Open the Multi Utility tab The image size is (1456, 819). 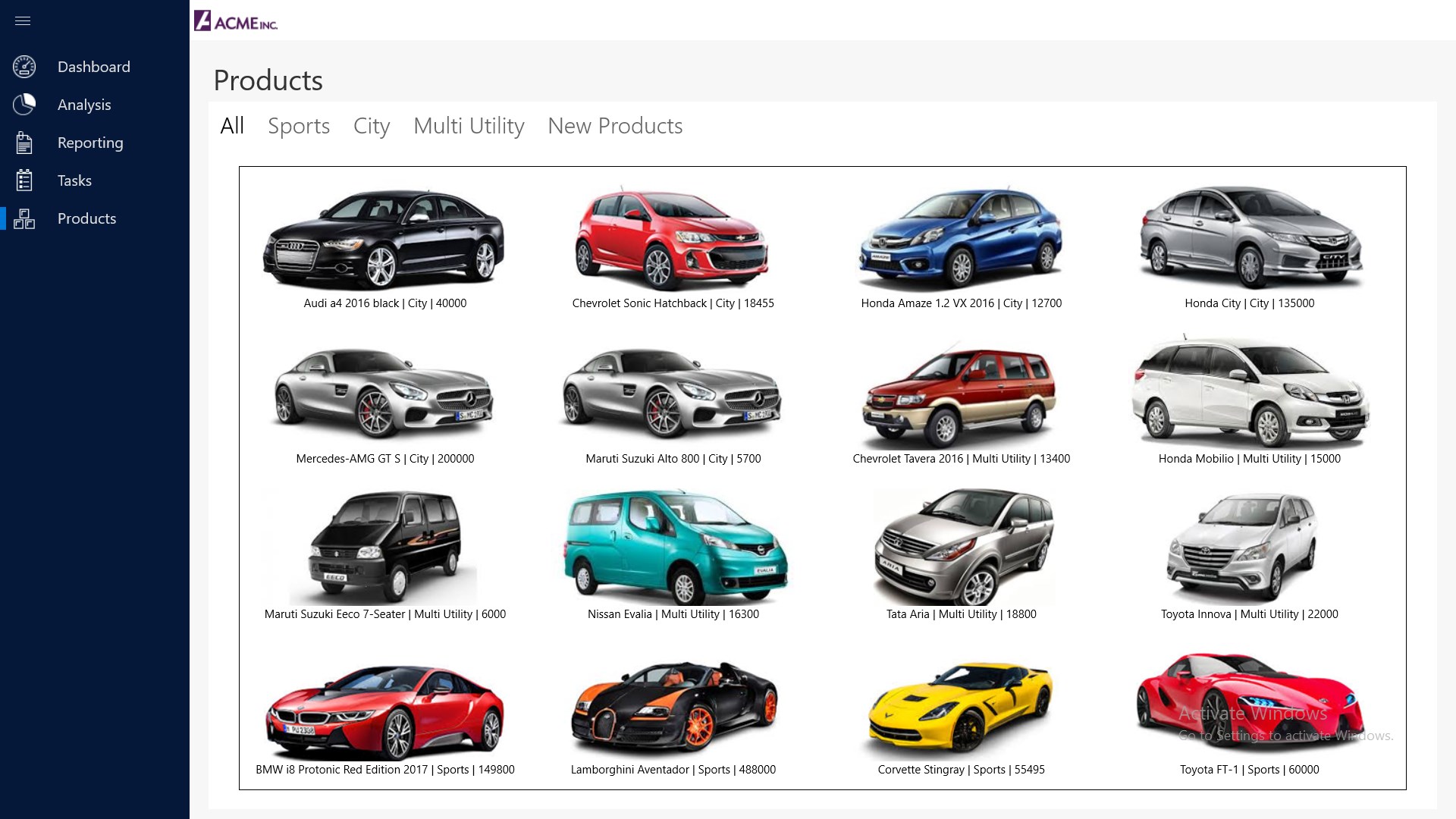tap(469, 126)
